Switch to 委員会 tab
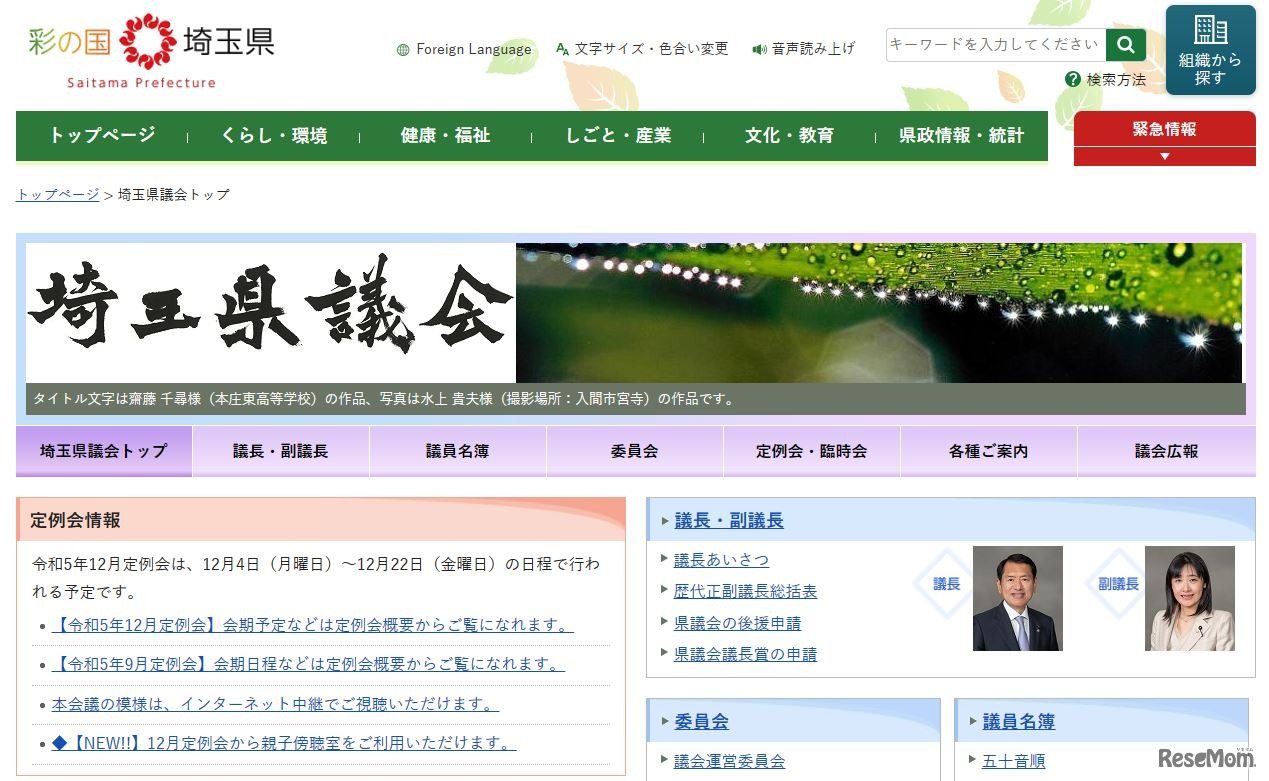 (635, 451)
